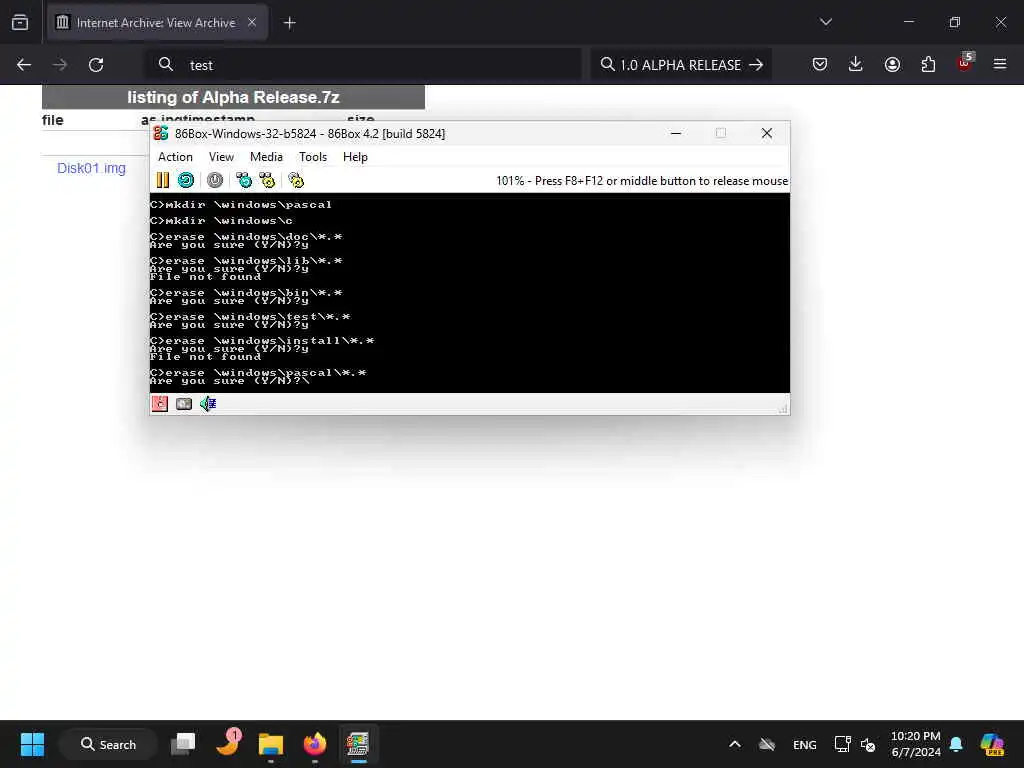Image resolution: width=1024 pixels, height=768 pixels.
Task: Click the hard disk status icon
Action: click(x=184, y=404)
